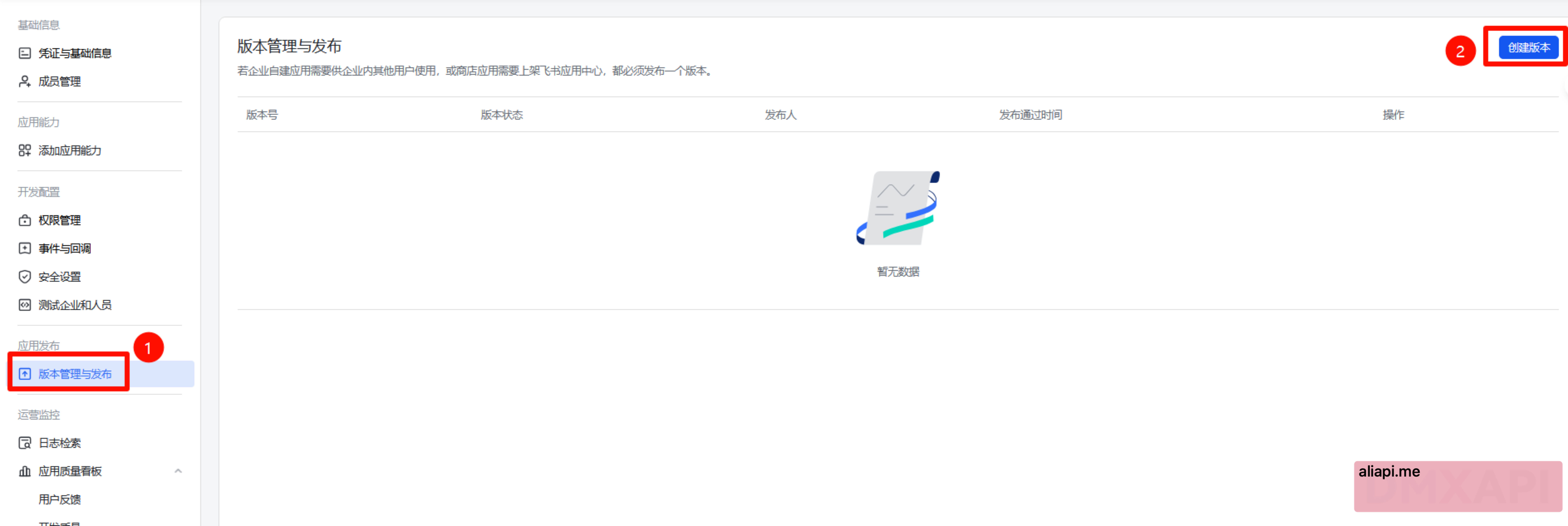This screenshot has width=1568, height=526.
Task: Click the 发布通过时间 column header
Action: [1031, 115]
